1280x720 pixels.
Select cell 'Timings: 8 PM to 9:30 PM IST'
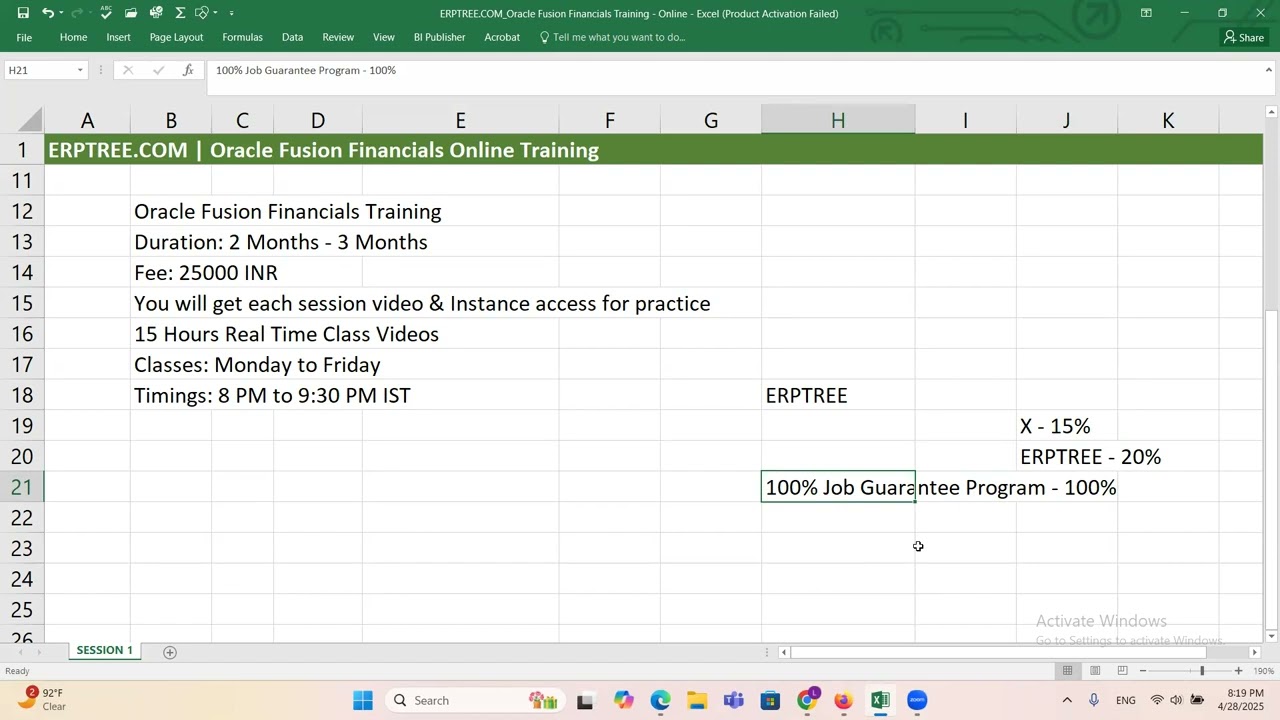click(272, 395)
